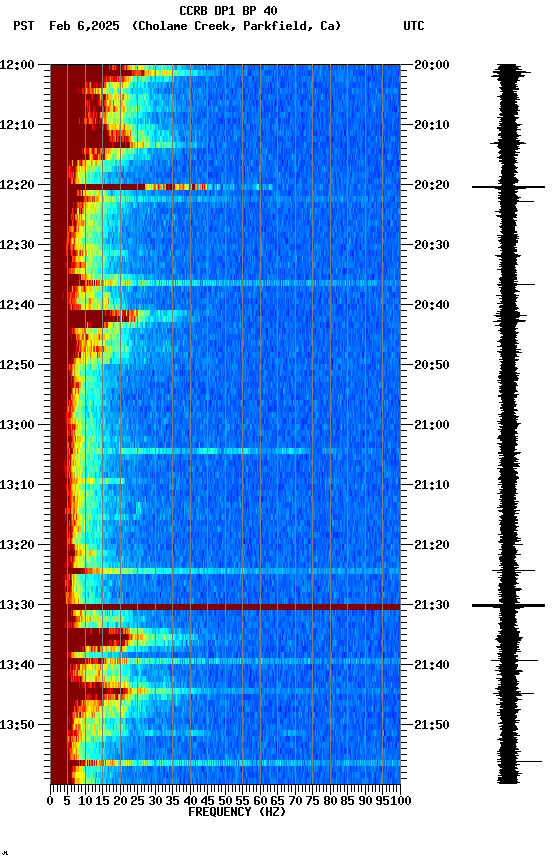Click the PST 12:30 time label
Screen dimensions: 552x864
point(17,245)
